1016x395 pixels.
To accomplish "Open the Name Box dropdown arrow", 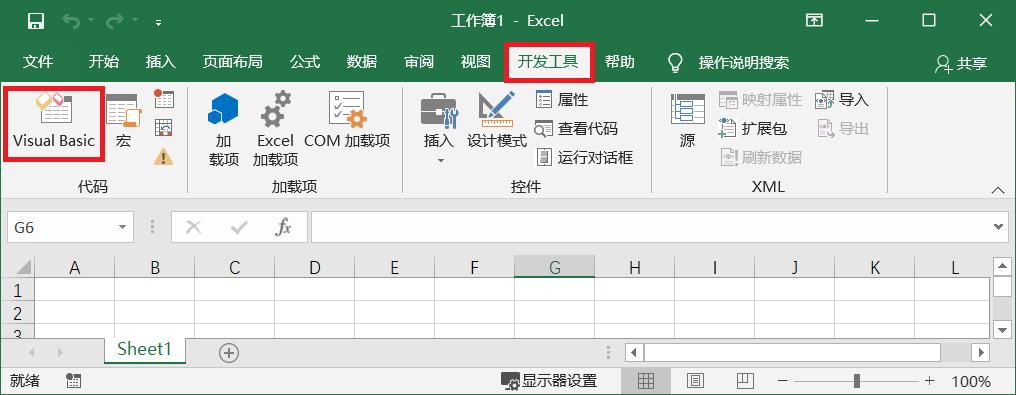I will [122, 227].
